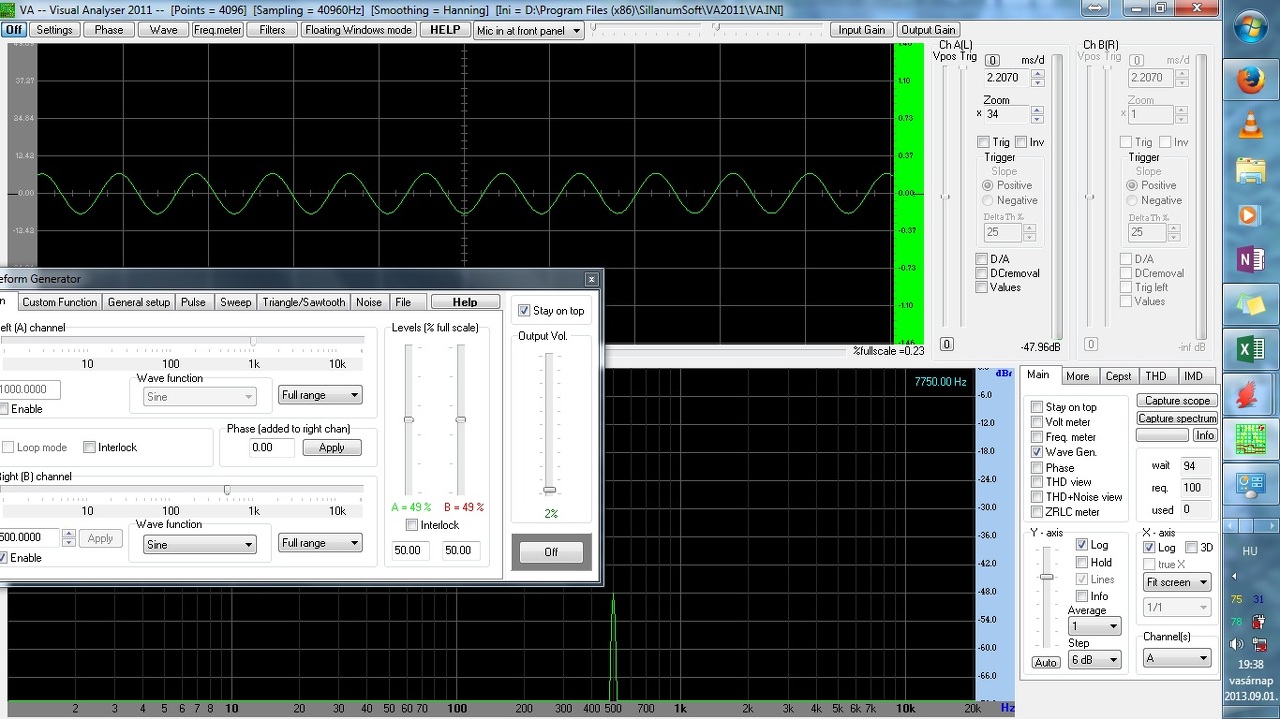Open Noise tab in Waveform Generator
The width and height of the screenshot is (1280, 719).
click(x=369, y=302)
